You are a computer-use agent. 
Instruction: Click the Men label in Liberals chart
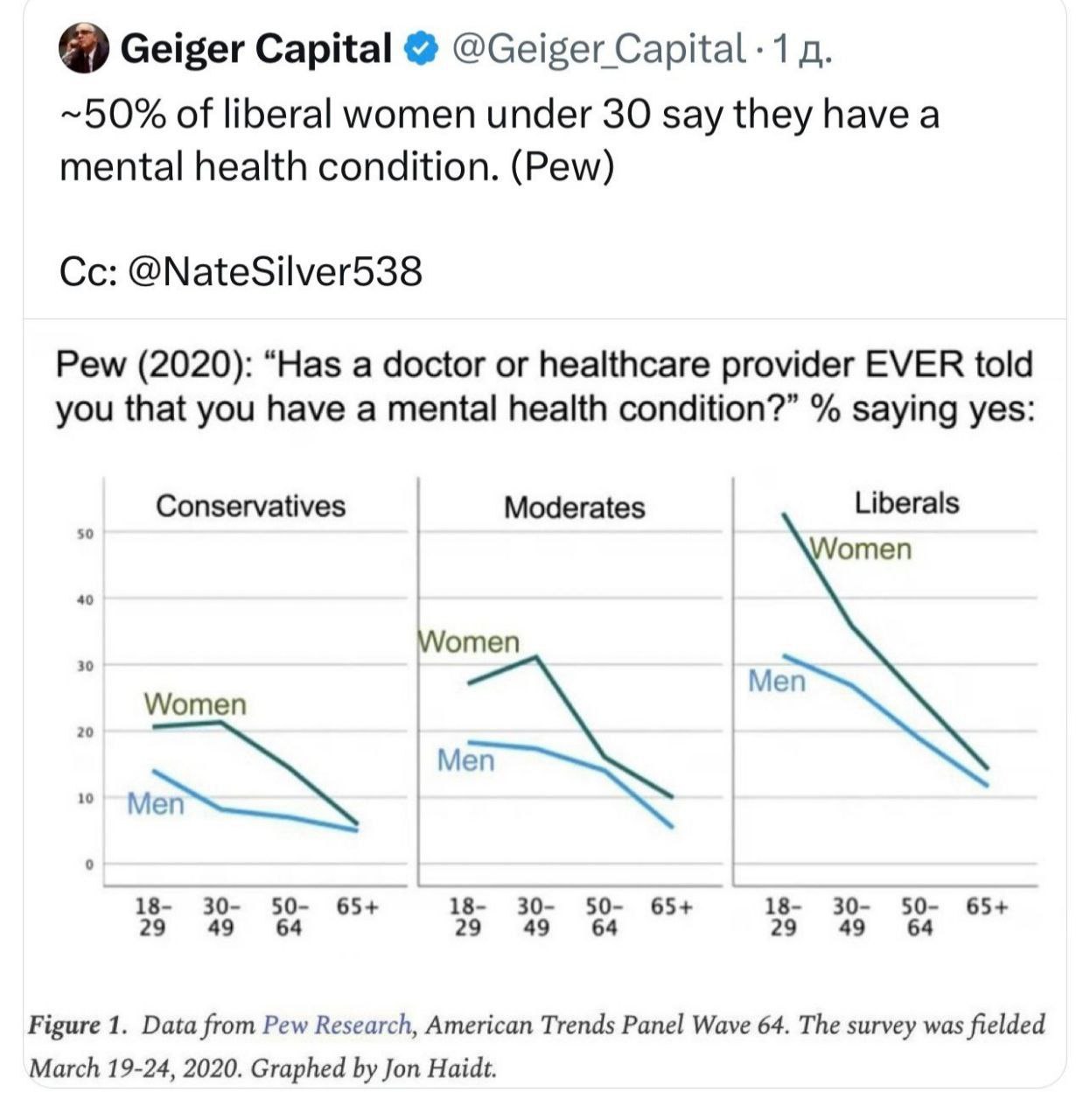pos(776,681)
